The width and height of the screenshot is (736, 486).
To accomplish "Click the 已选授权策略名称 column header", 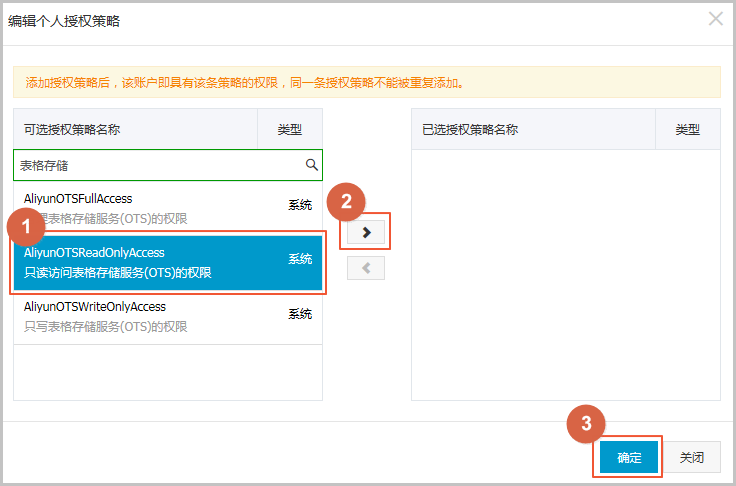I will click(533, 129).
